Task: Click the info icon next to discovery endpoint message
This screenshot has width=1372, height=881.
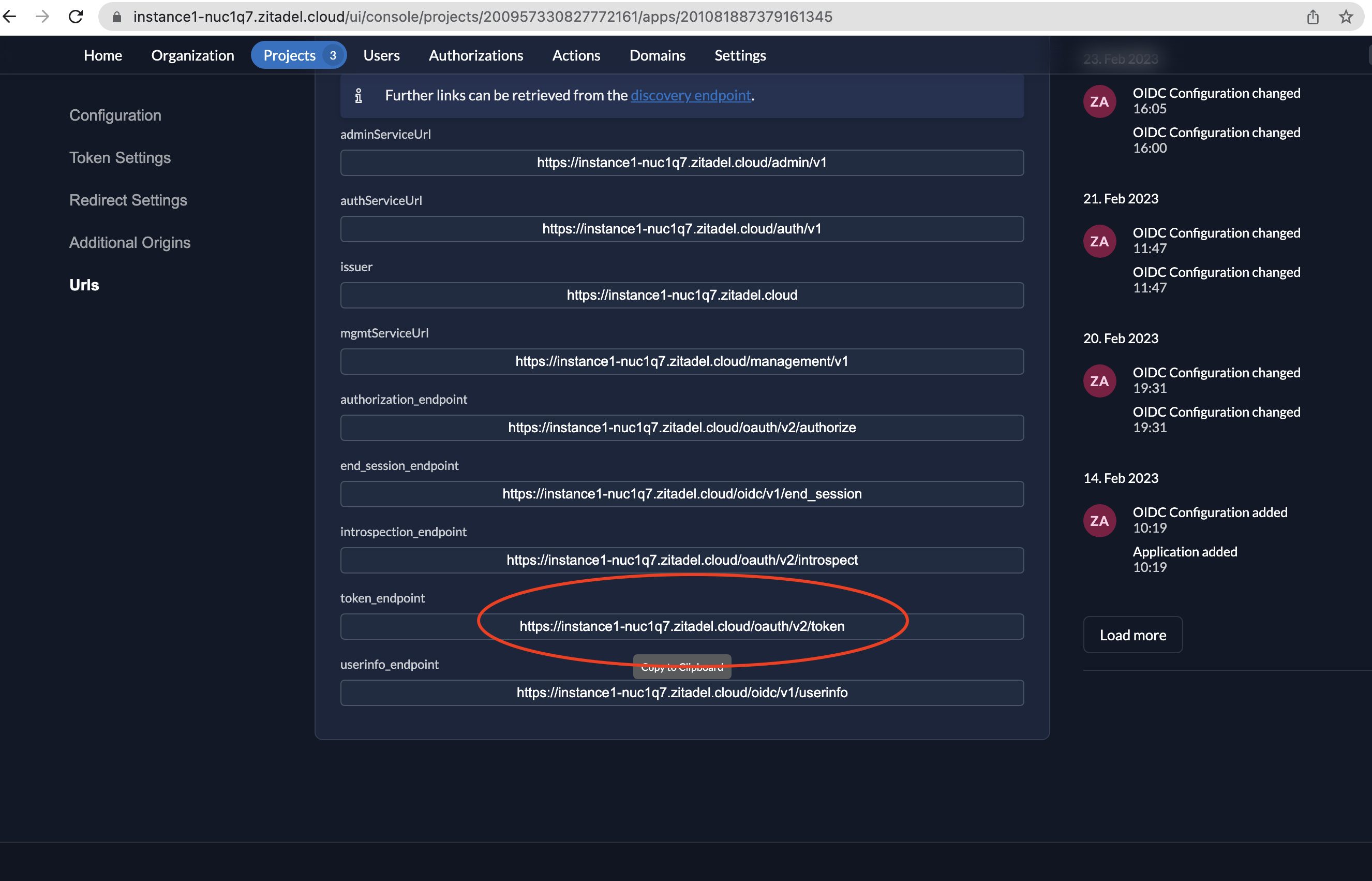Action: point(359,96)
